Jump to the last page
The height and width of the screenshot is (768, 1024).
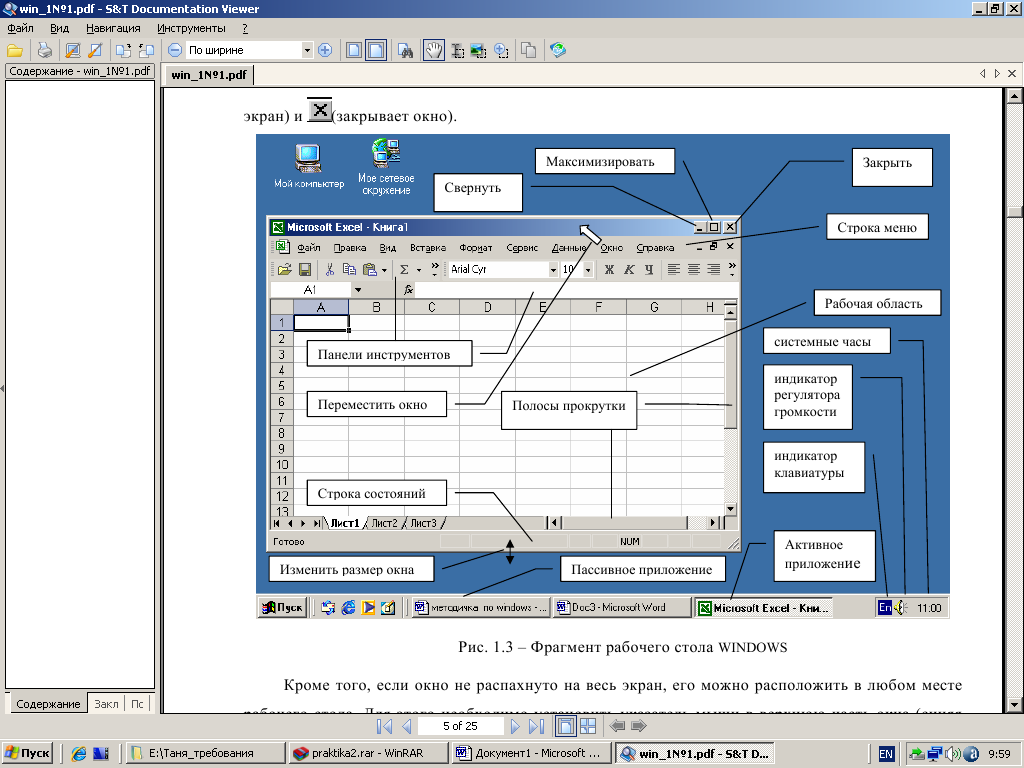coord(536,726)
